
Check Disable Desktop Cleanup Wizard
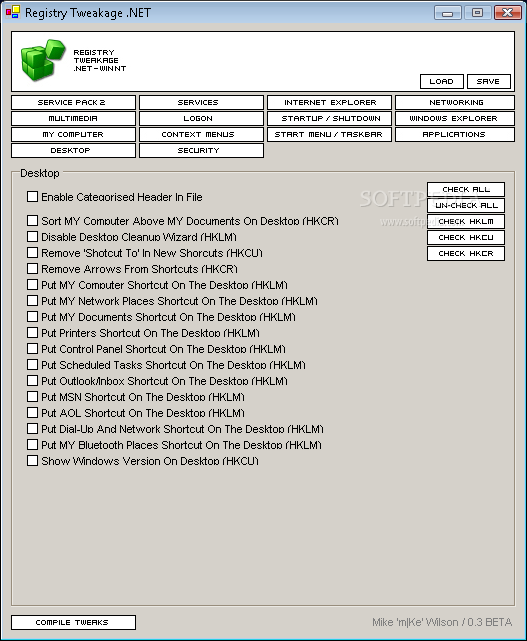pyautogui.click(x=32, y=237)
